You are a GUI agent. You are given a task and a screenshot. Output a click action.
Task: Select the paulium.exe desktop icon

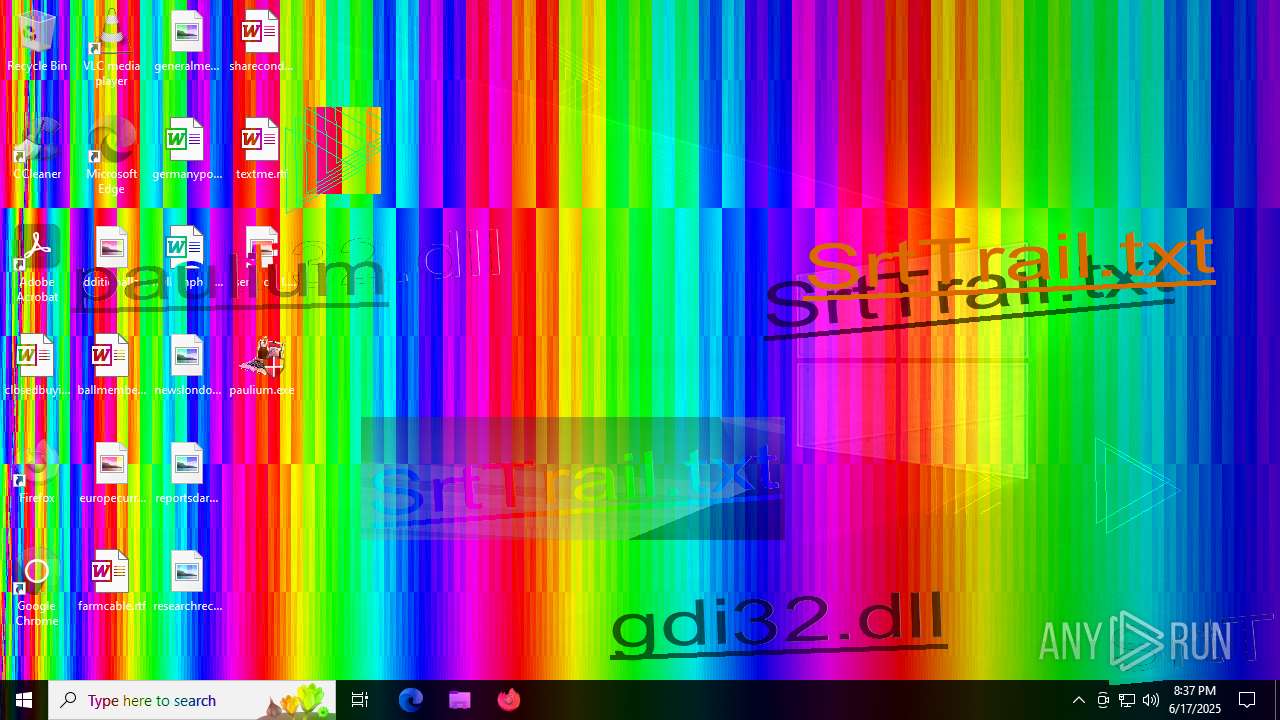click(260, 366)
